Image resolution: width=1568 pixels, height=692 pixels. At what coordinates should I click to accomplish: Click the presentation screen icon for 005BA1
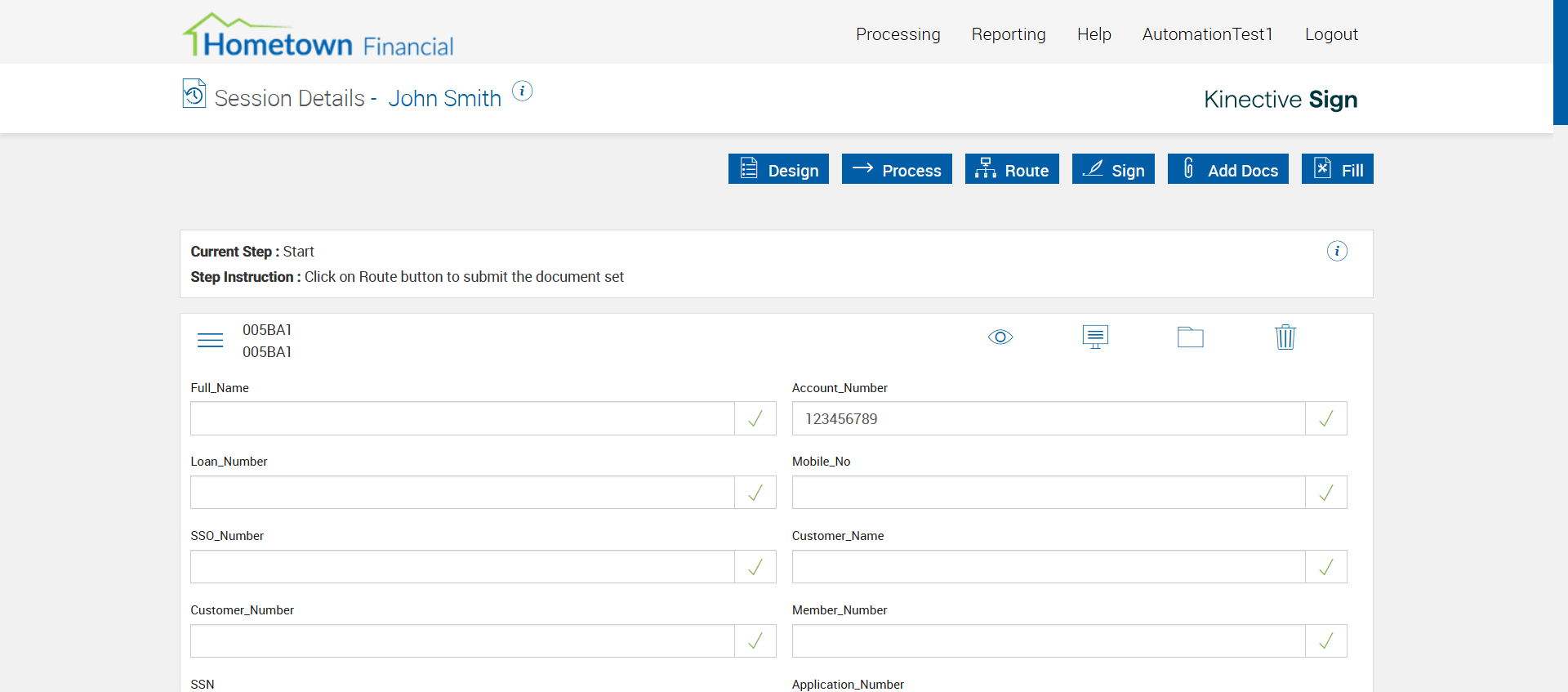pyautogui.click(x=1095, y=337)
